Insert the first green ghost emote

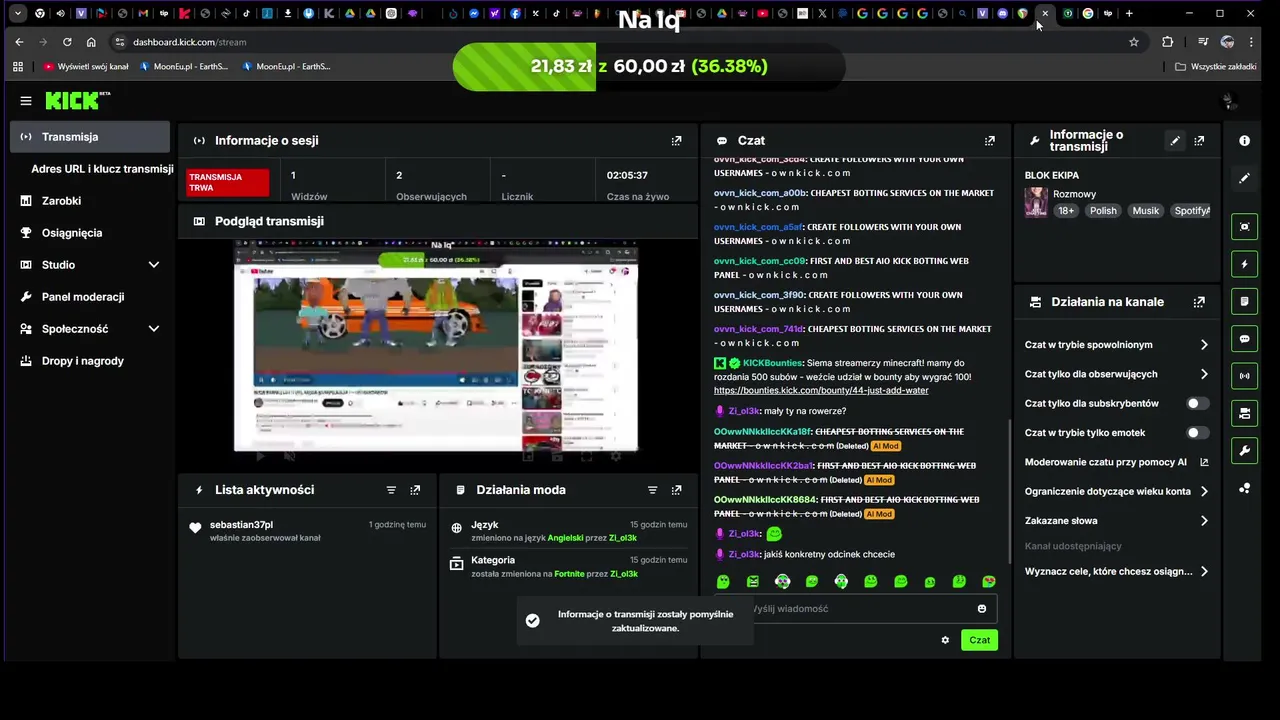click(723, 582)
